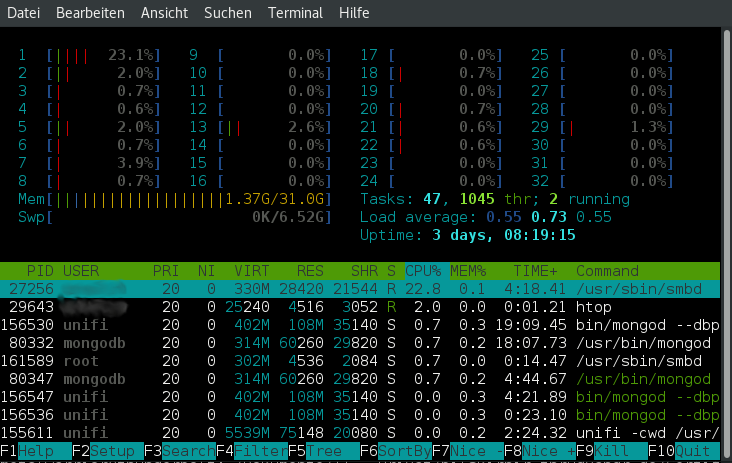Click the CPU 32 meter at 0.0%
Screen dimensions: 732x463
click(x=603, y=181)
